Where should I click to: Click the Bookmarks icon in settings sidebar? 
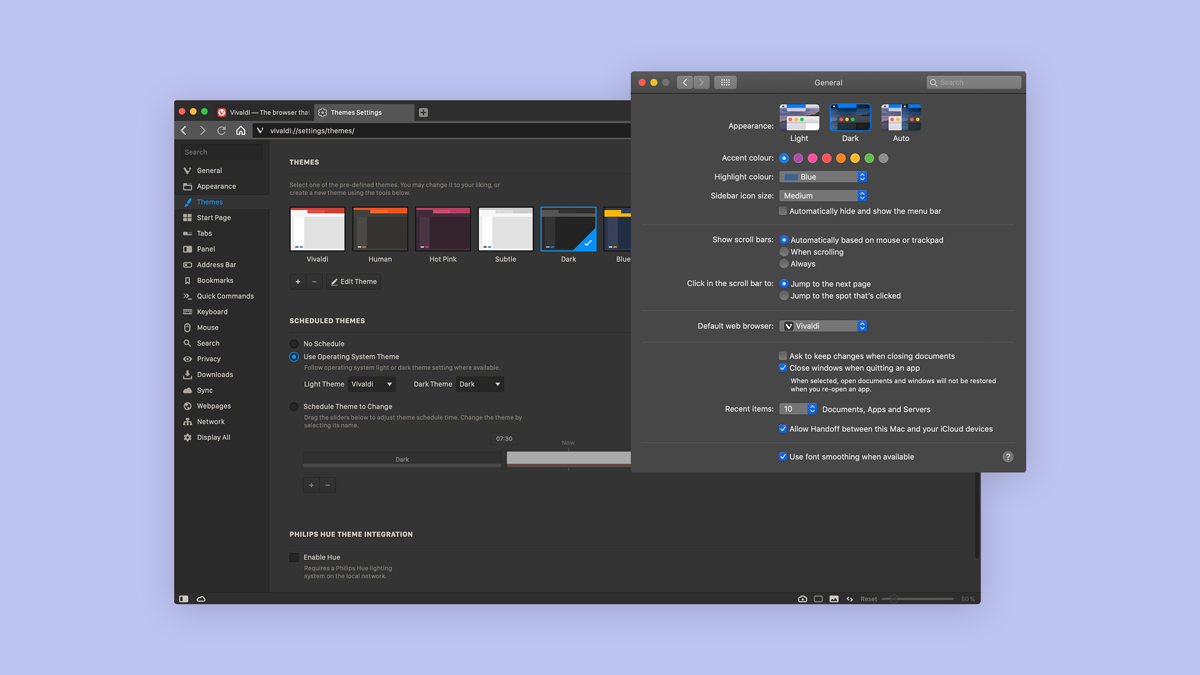[187, 281]
